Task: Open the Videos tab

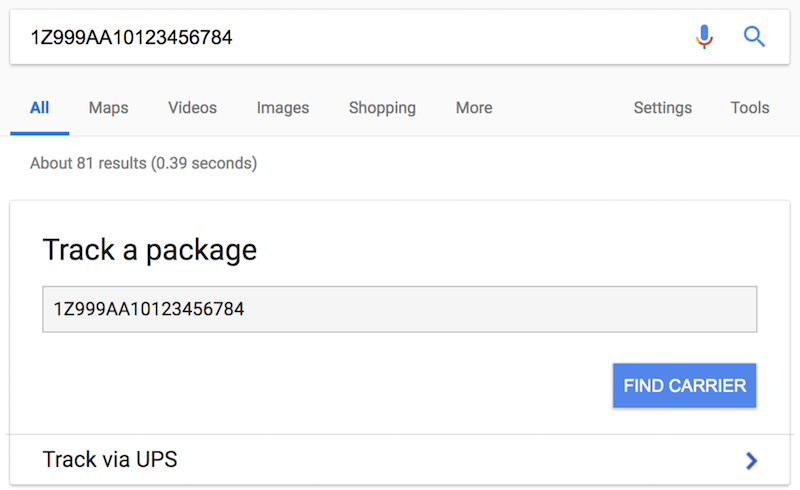Action: [192, 108]
